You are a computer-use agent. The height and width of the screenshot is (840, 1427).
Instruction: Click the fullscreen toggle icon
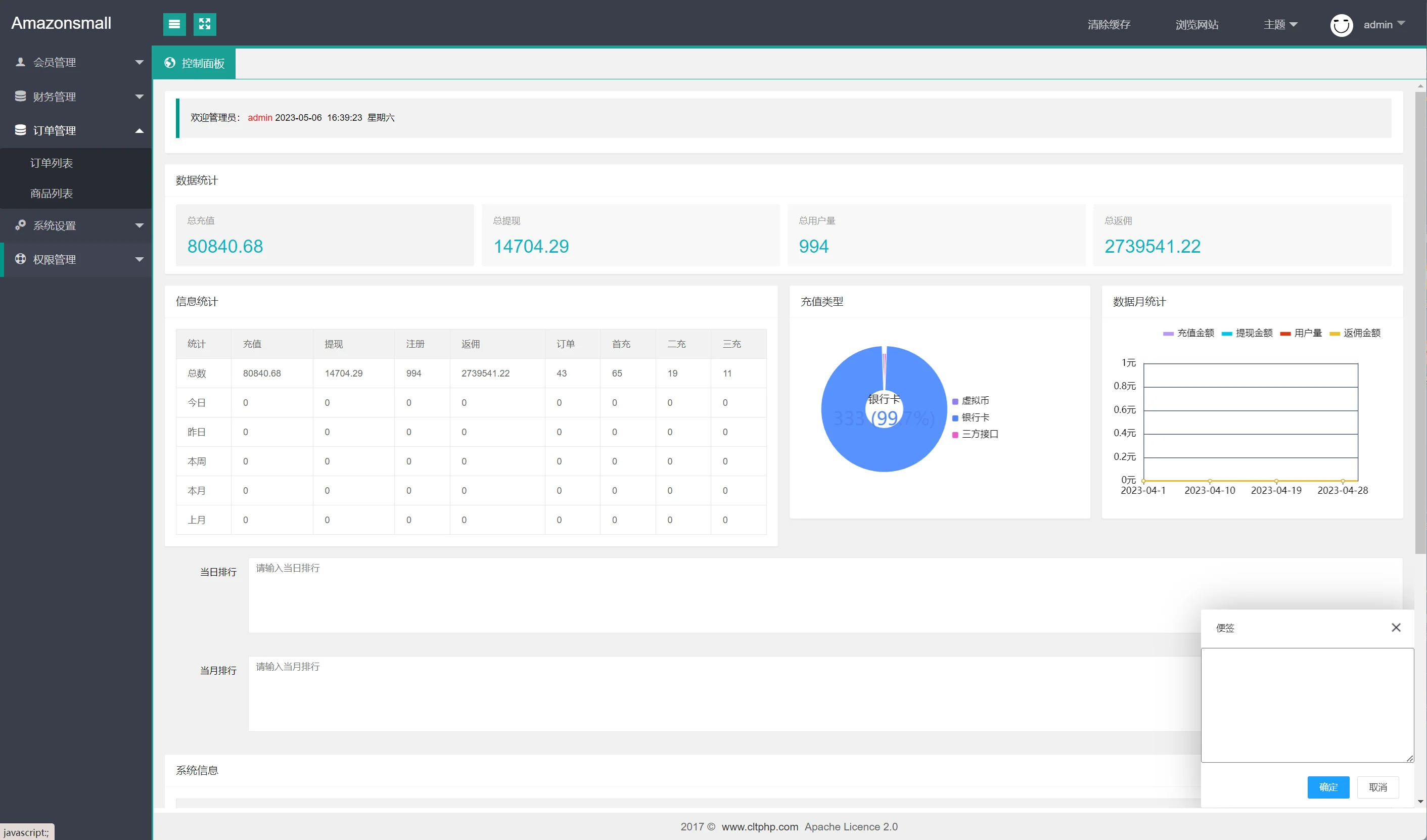click(204, 24)
